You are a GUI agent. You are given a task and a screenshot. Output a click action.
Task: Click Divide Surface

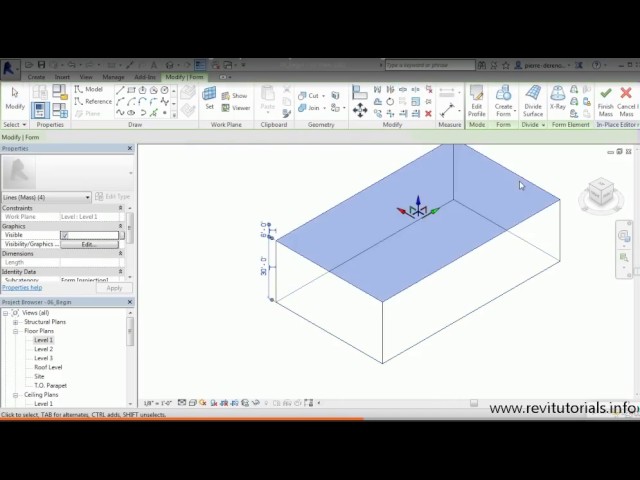click(x=533, y=101)
